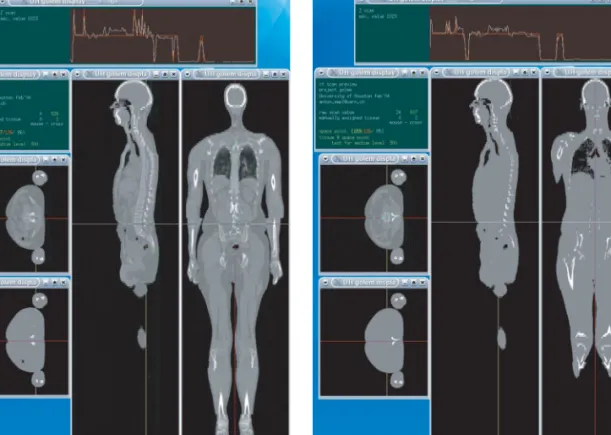
Task: Click the Z scan profile graph, right screenshot
Action: click(x=520, y=34)
